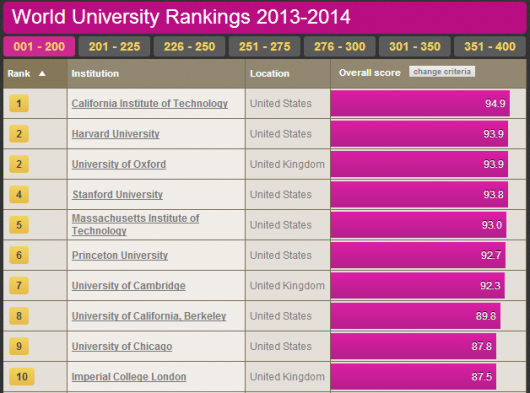Click the Institution column header
Screen dimensions: 530x393
95,73
